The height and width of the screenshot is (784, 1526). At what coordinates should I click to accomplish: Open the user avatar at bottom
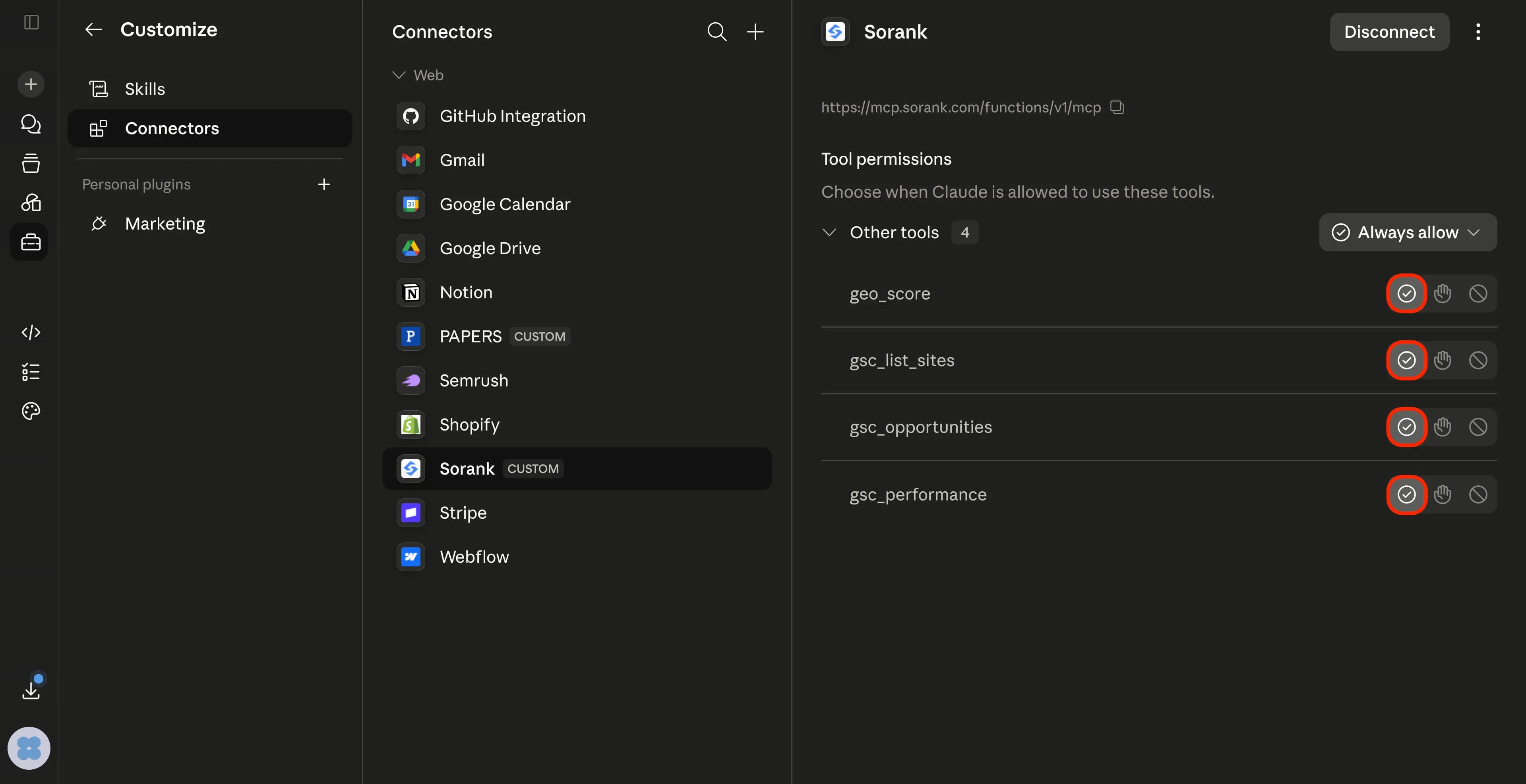coord(29,748)
